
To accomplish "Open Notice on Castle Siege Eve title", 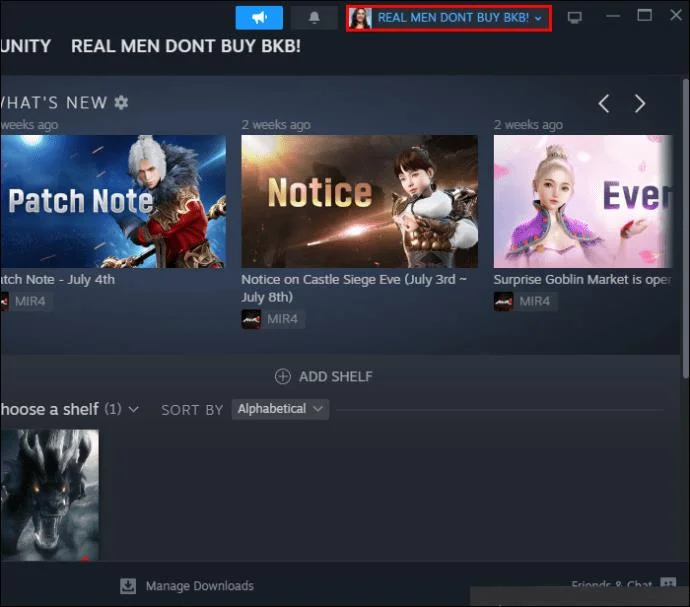I will [354, 288].
